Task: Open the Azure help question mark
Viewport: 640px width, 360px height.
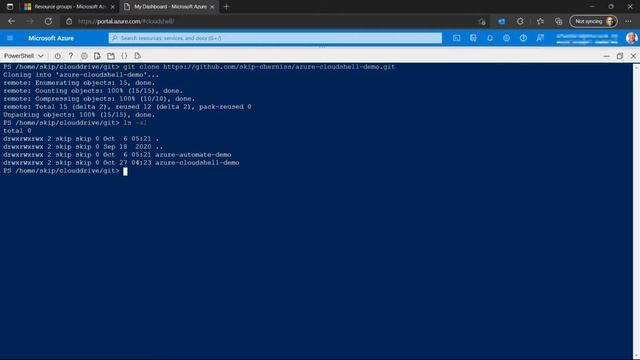Action: (523, 38)
